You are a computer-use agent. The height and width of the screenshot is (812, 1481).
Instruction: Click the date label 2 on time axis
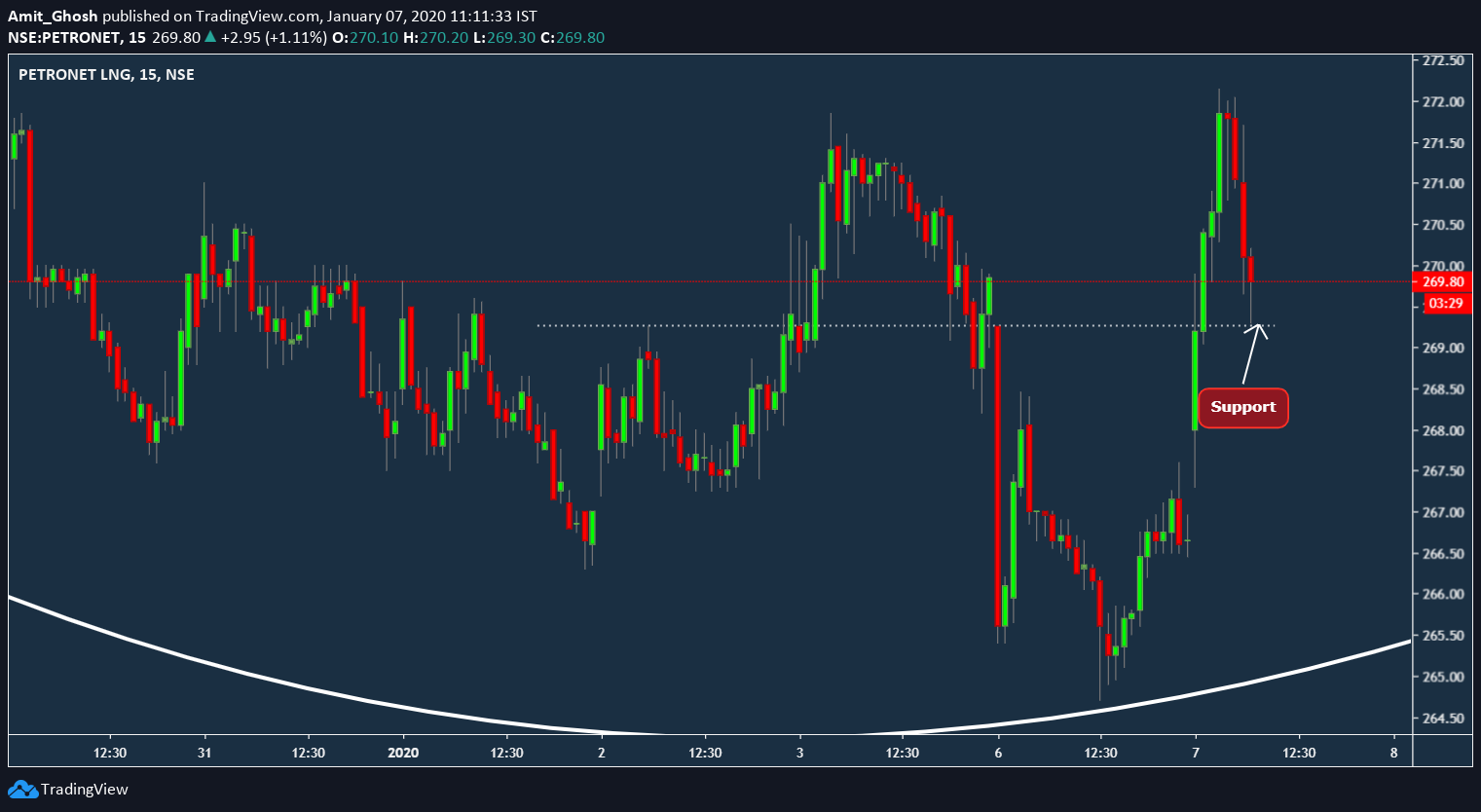click(x=602, y=753)
